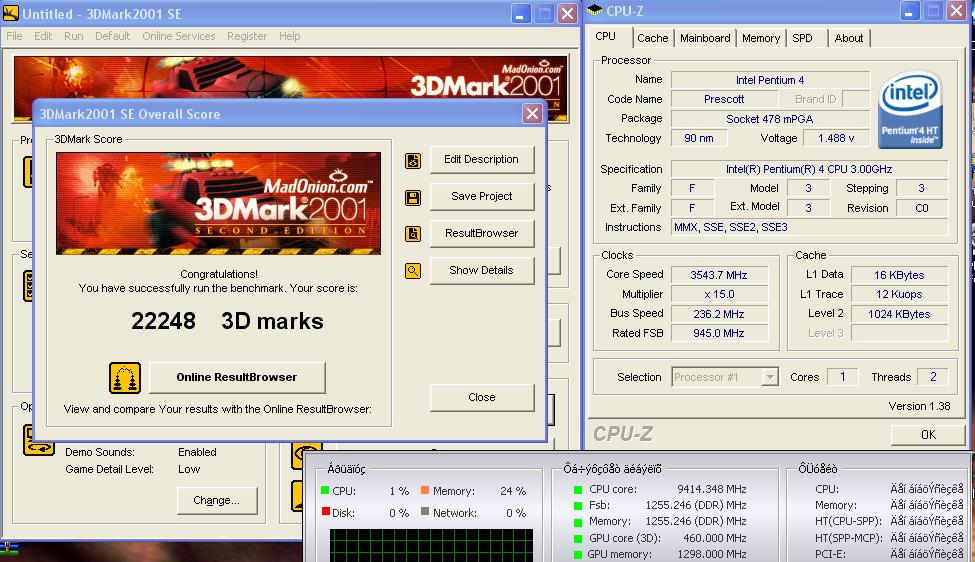Image resolution: width=975 pixels, height=562 pixels.
Task: Click the Intel Pentium 4 HT logo
Action: [910, 109]
